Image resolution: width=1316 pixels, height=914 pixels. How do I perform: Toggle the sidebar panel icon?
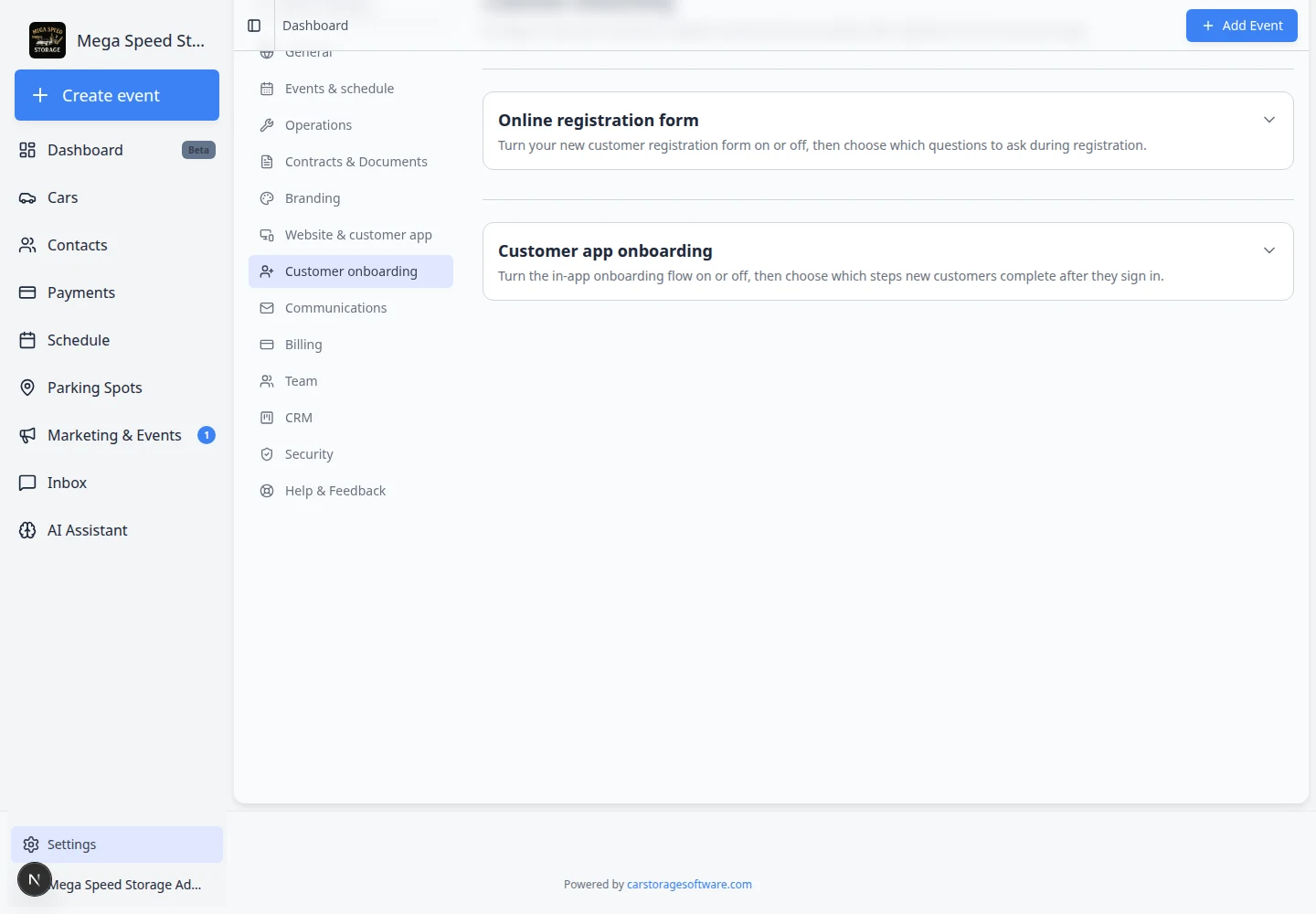[254, 26]
